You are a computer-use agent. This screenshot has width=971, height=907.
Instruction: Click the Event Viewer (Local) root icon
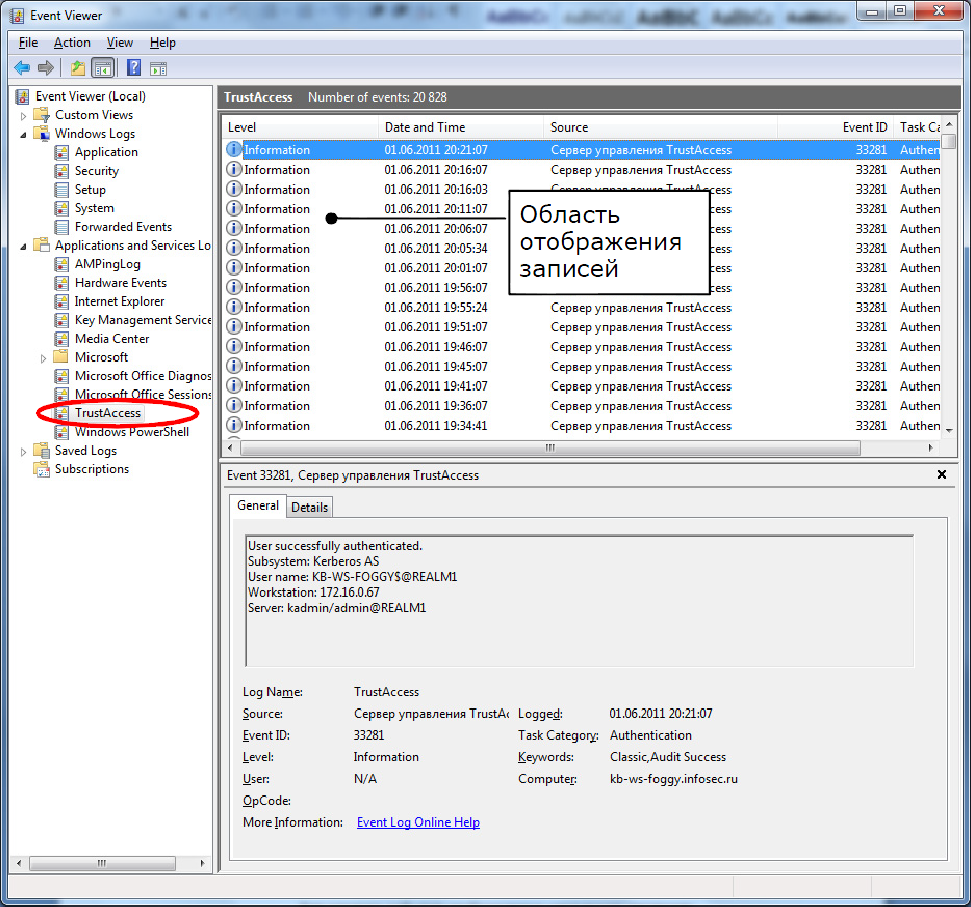[23, 97]
